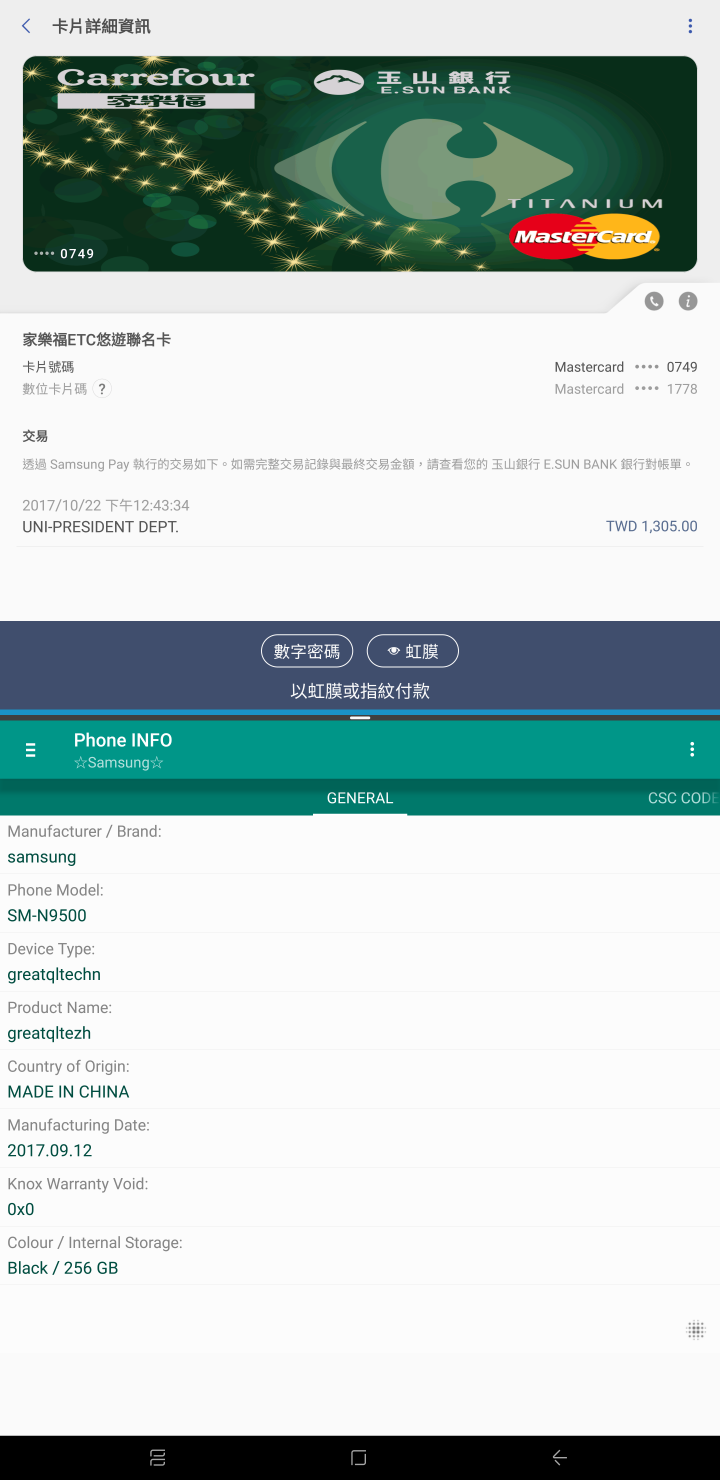The image size is (720, 1480).
Task: Open digital card number help question mark
Action: coord(102,389)
